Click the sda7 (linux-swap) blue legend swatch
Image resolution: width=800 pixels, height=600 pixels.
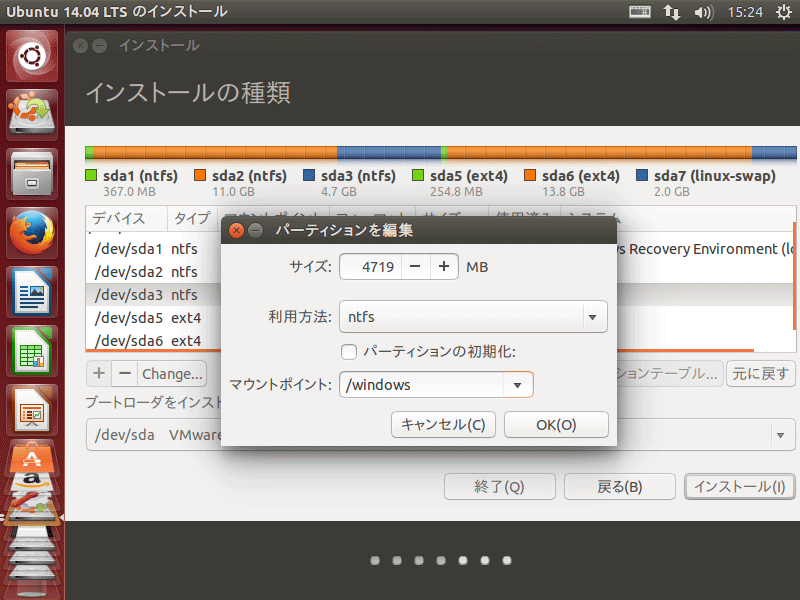[x=642, y=176]
